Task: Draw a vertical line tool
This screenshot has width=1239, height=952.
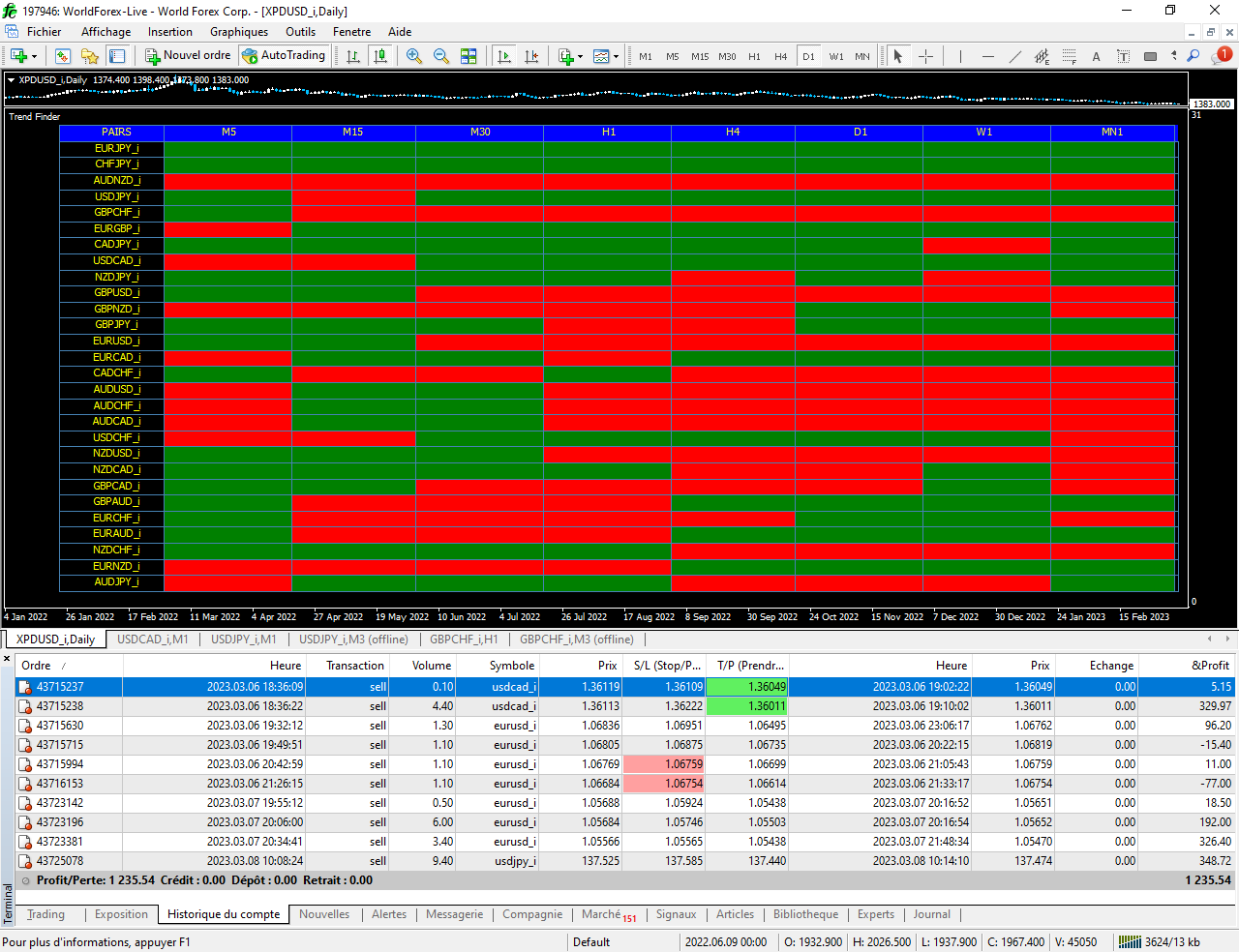Action: tap(960, 56)
